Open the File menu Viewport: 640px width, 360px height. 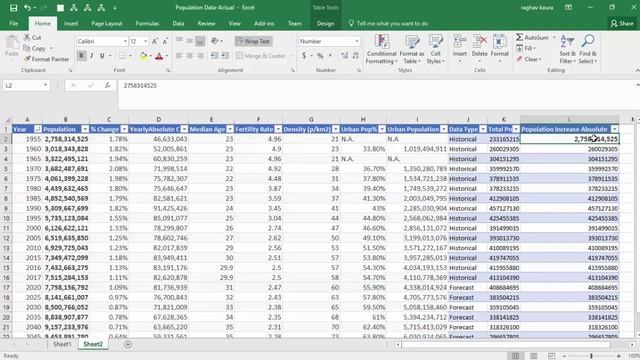click(x=14, y=24)
